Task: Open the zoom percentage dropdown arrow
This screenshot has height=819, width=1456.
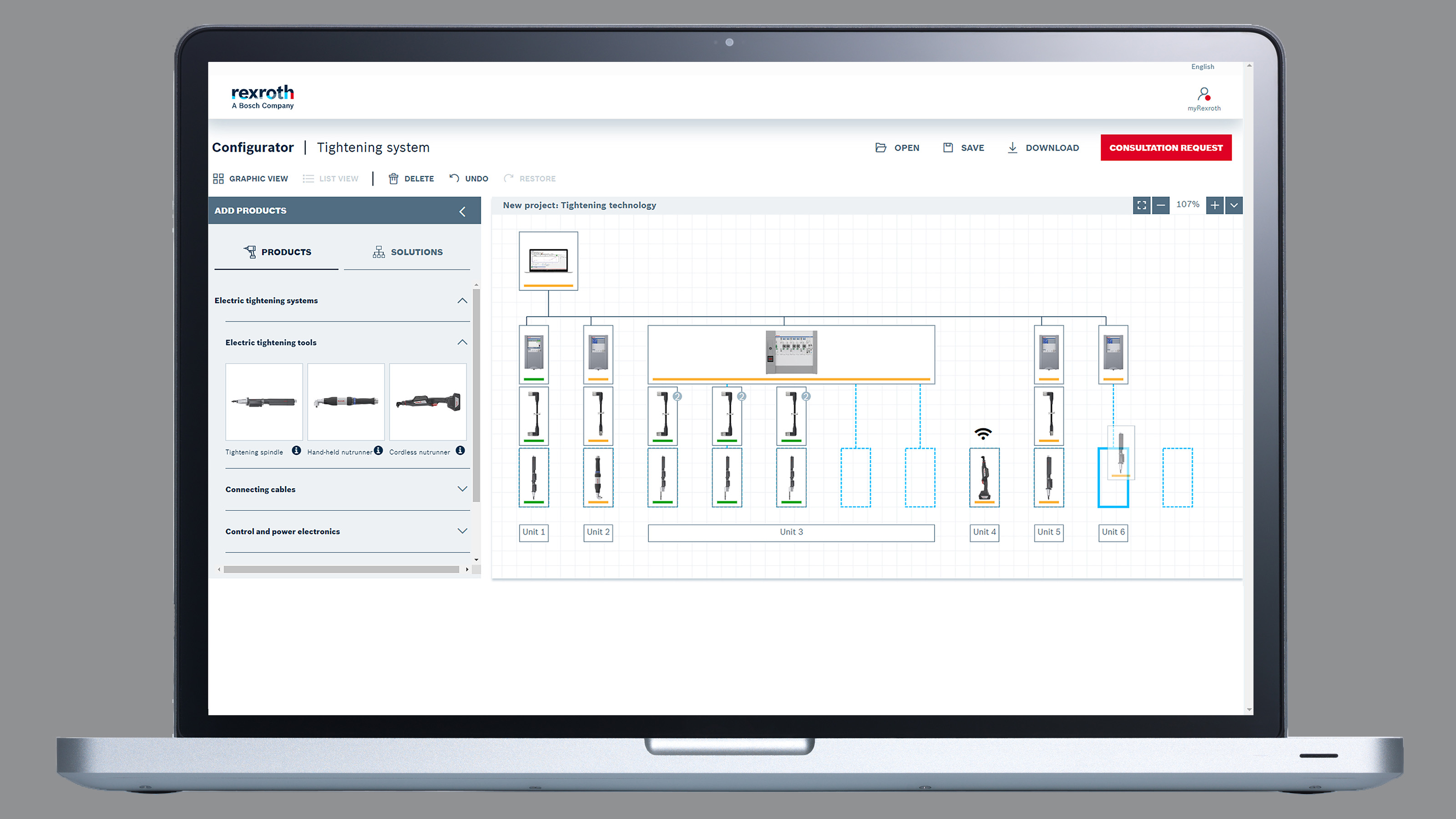Action: [1234, 205]
